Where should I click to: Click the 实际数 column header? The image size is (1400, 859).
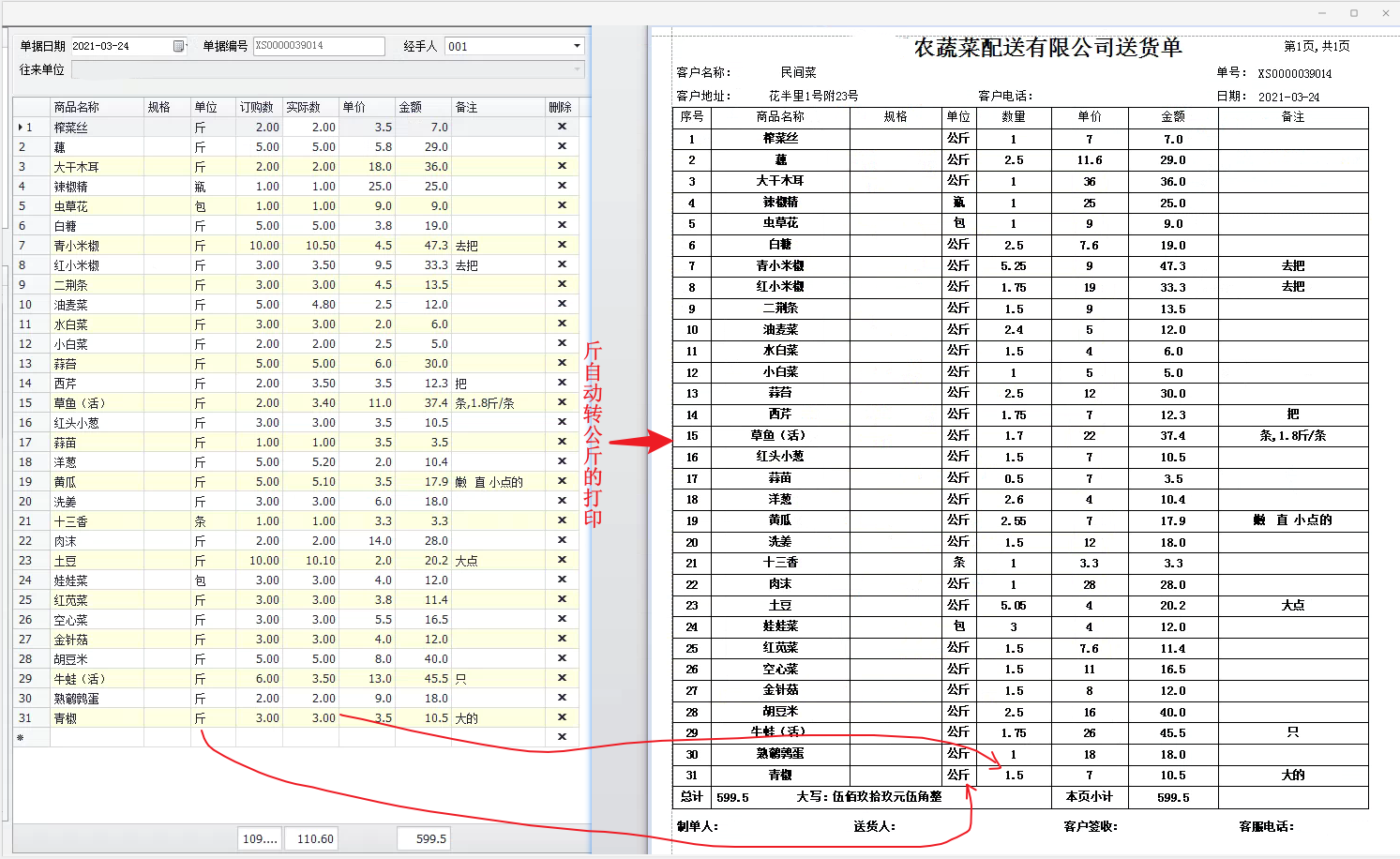pos(310,107)
